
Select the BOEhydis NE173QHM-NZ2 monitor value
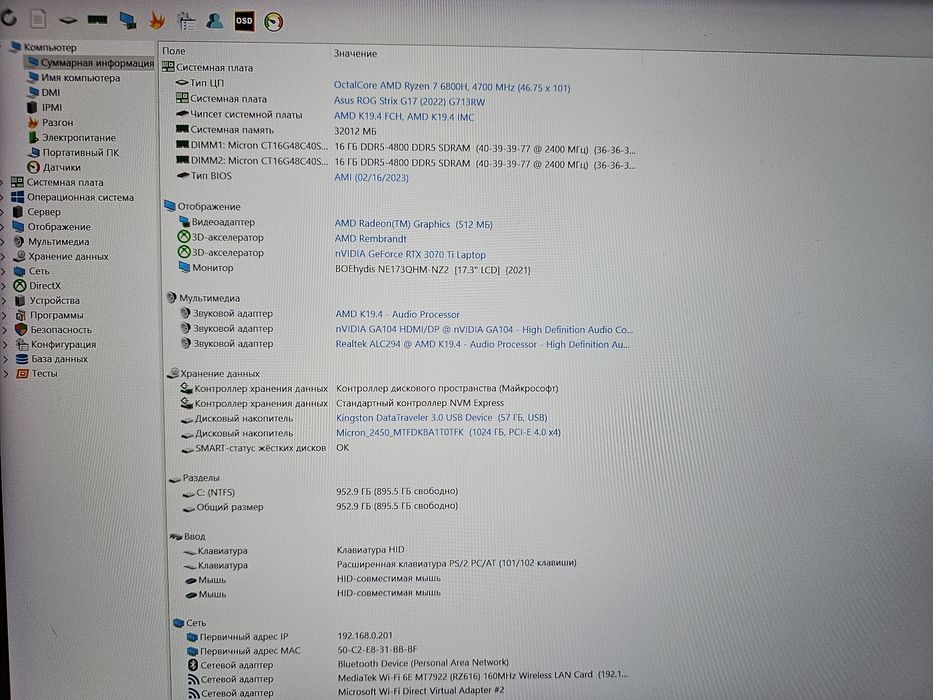[x=433, y=269]
